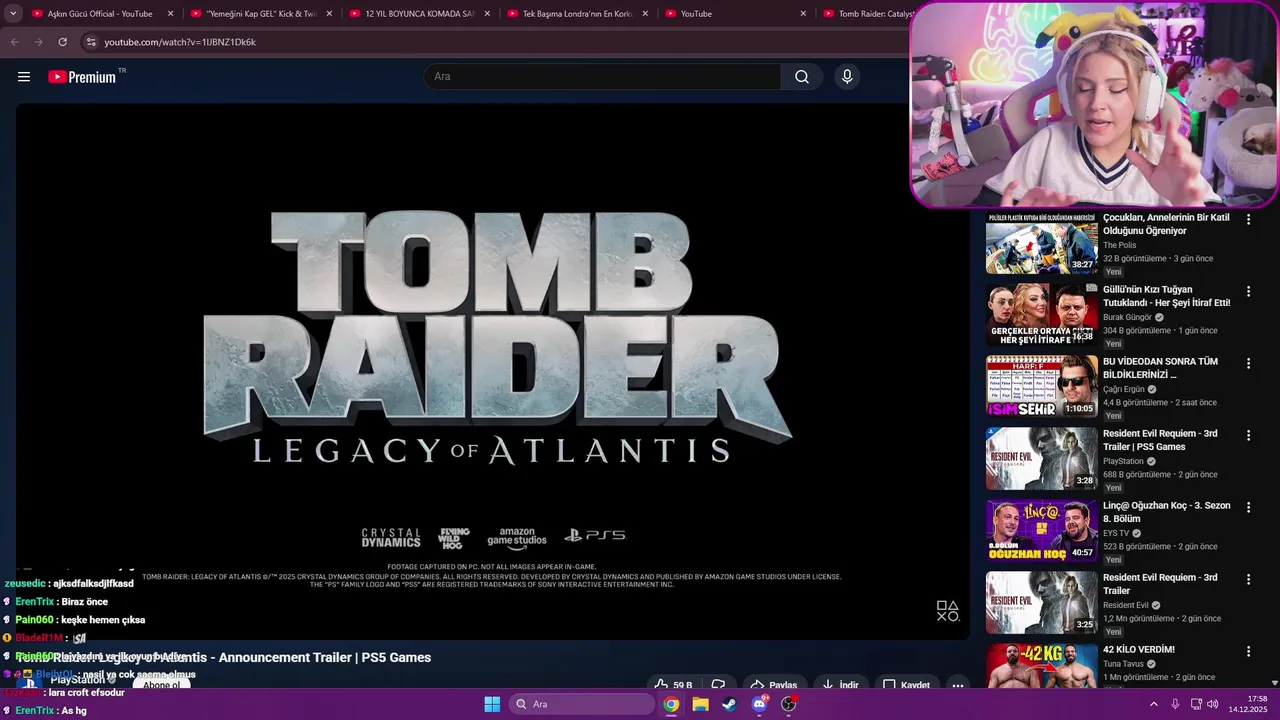Start a search with the magnifier button

click(802, 77)
